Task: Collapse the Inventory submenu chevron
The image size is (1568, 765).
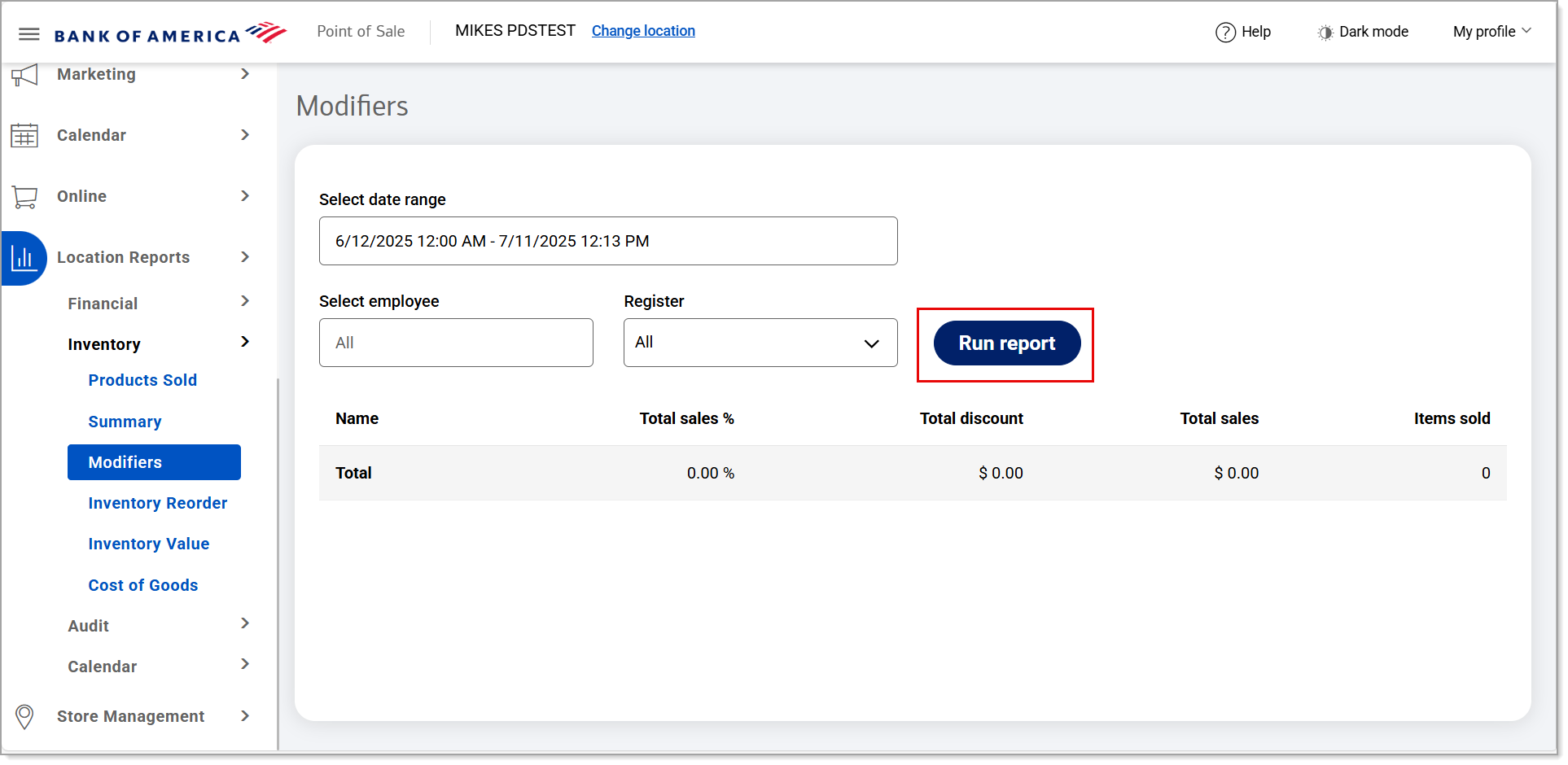Action: tap(245, 342)
